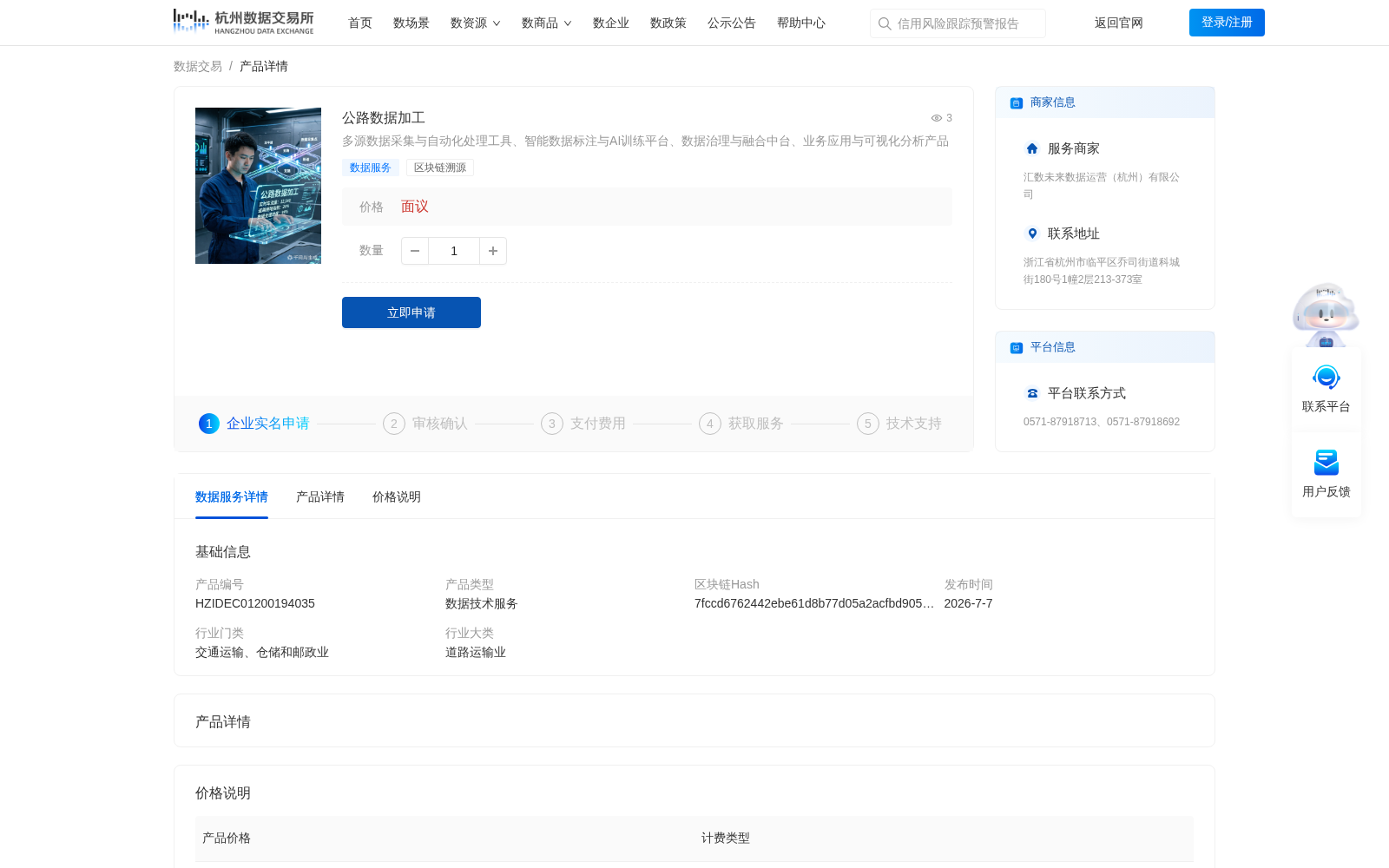Click 交通运输、仓储和邮政业 industry value

(262, 652)
